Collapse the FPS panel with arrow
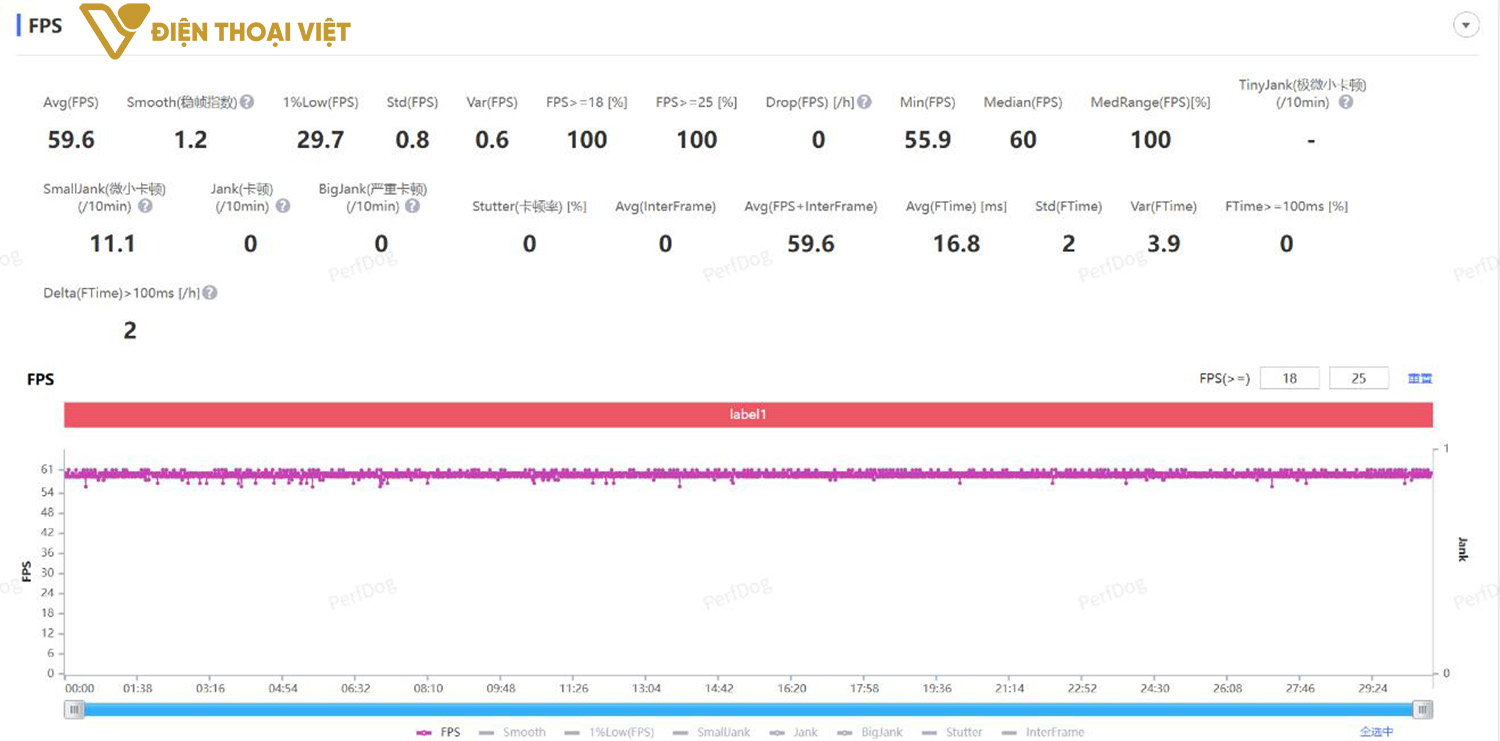 1466,26
